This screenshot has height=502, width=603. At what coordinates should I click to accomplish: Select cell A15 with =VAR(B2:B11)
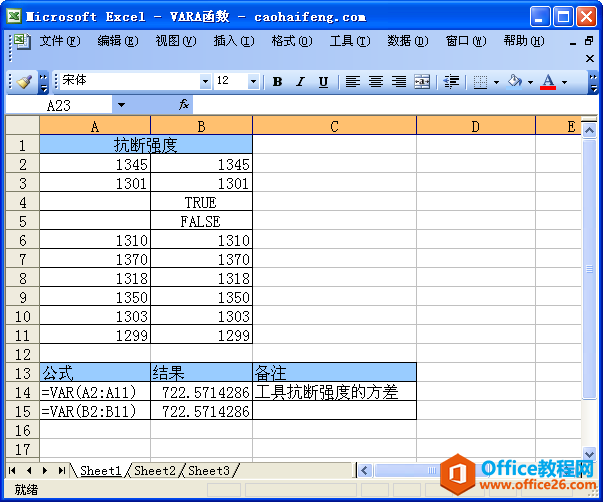pyautogui.click(x=95, y=411)
